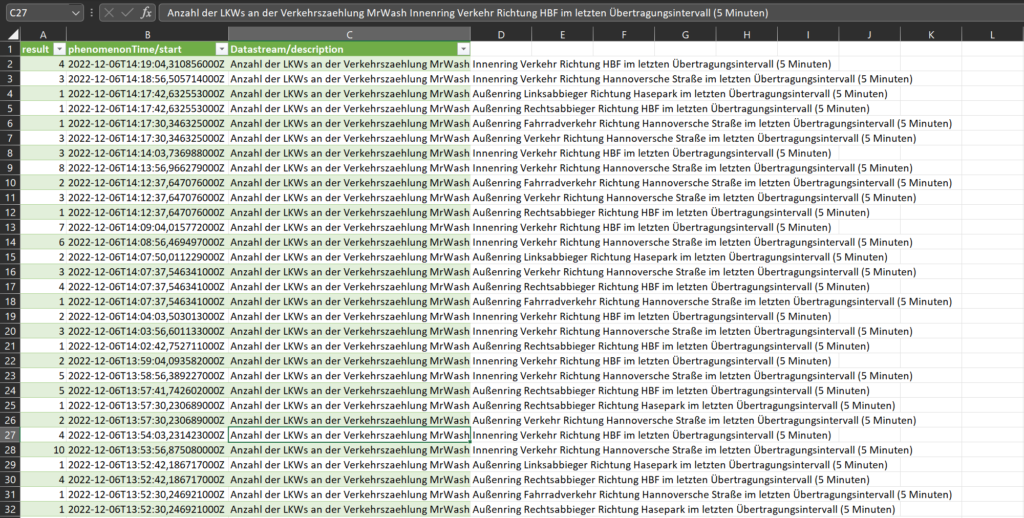Select the description cell in row 2
The width and height of the screenshot is (1024, 518).
coord(349,64)
